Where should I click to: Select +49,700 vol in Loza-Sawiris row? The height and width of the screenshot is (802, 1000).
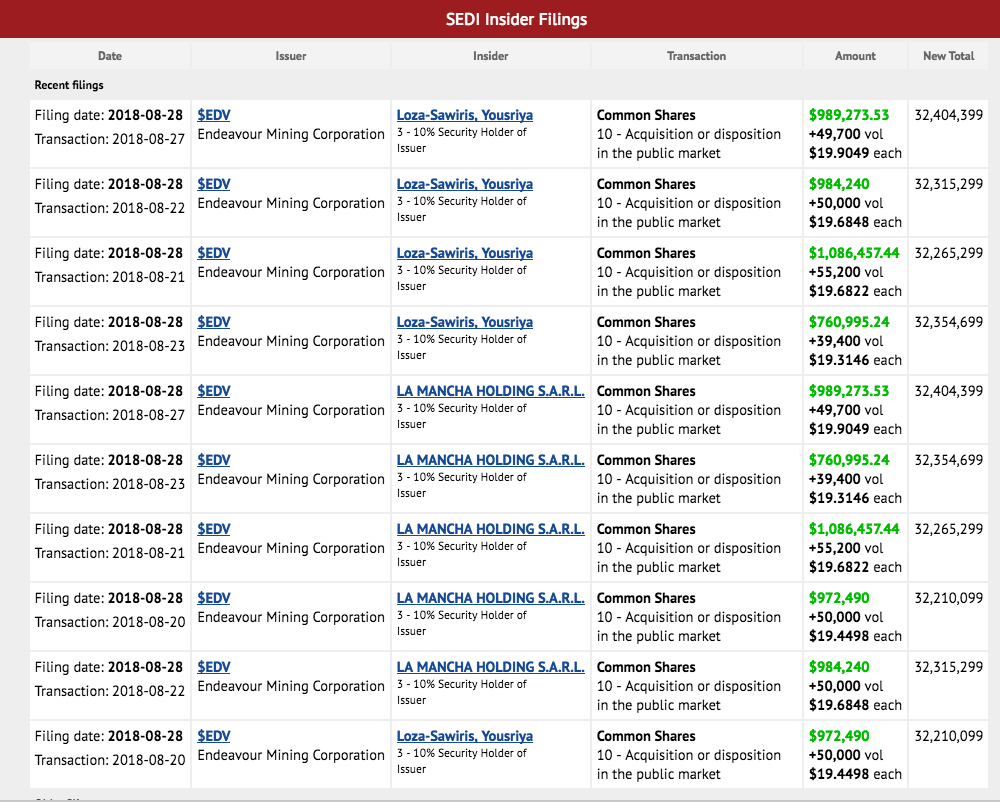pos(846,135)
